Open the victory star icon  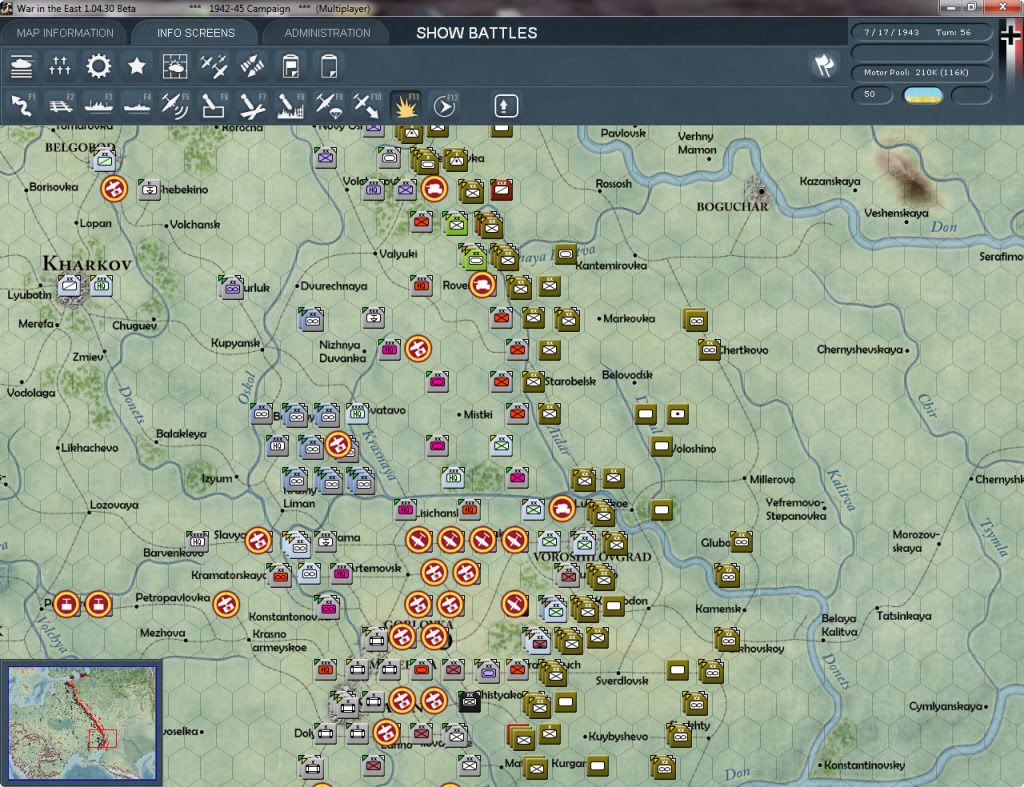[136, 67]
